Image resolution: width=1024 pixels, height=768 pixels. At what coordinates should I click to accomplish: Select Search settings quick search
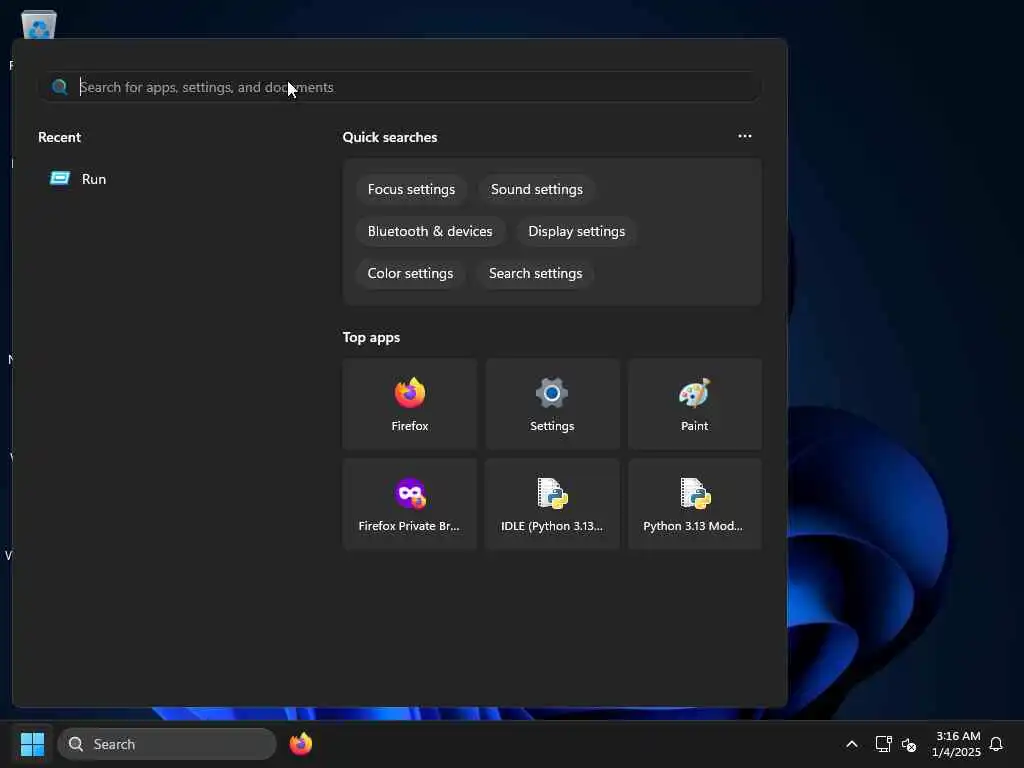pyautogui.click(x=536, y=273)
